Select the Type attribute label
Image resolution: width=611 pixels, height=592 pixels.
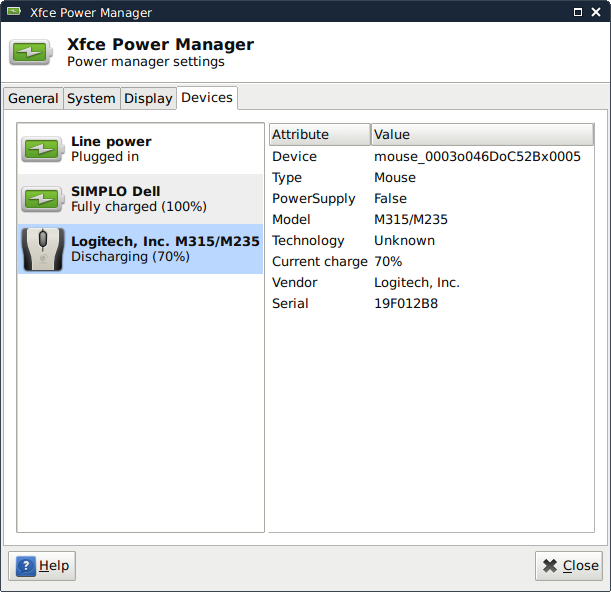point(287,178)
